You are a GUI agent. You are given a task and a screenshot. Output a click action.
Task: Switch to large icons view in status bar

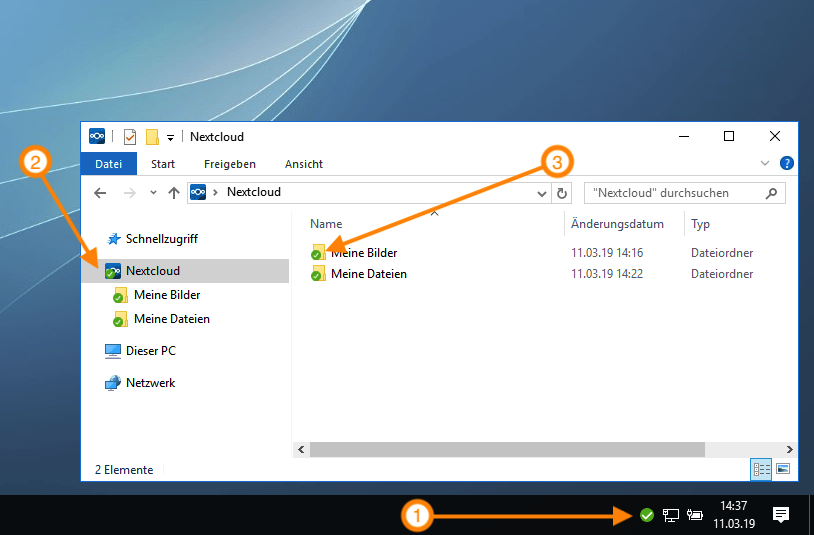click(783, 469)
